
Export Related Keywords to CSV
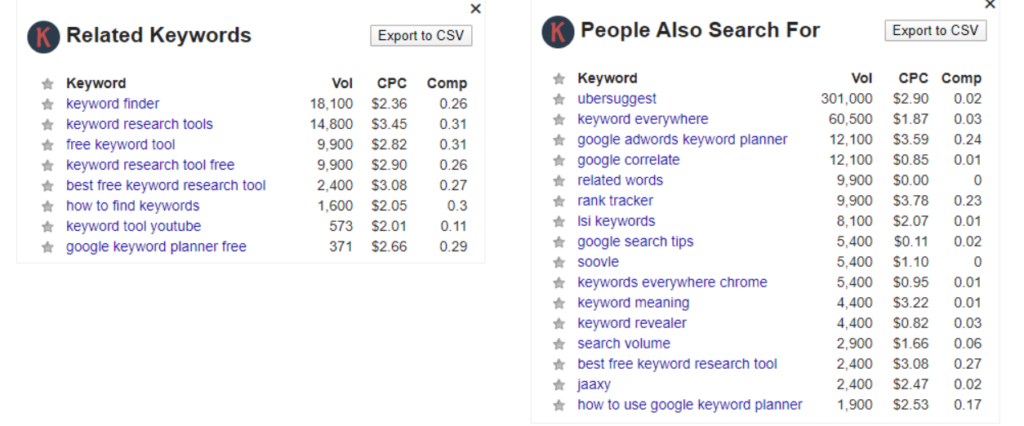pos(421,35)
